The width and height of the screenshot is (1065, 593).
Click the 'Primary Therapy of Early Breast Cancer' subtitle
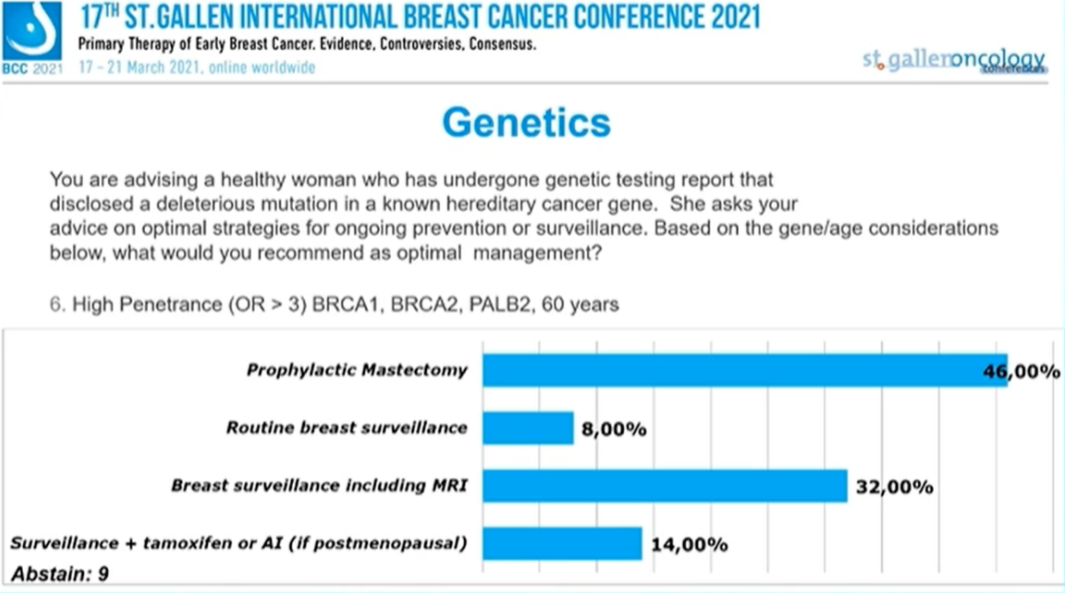pyautogui.click(x=307, y=46)
